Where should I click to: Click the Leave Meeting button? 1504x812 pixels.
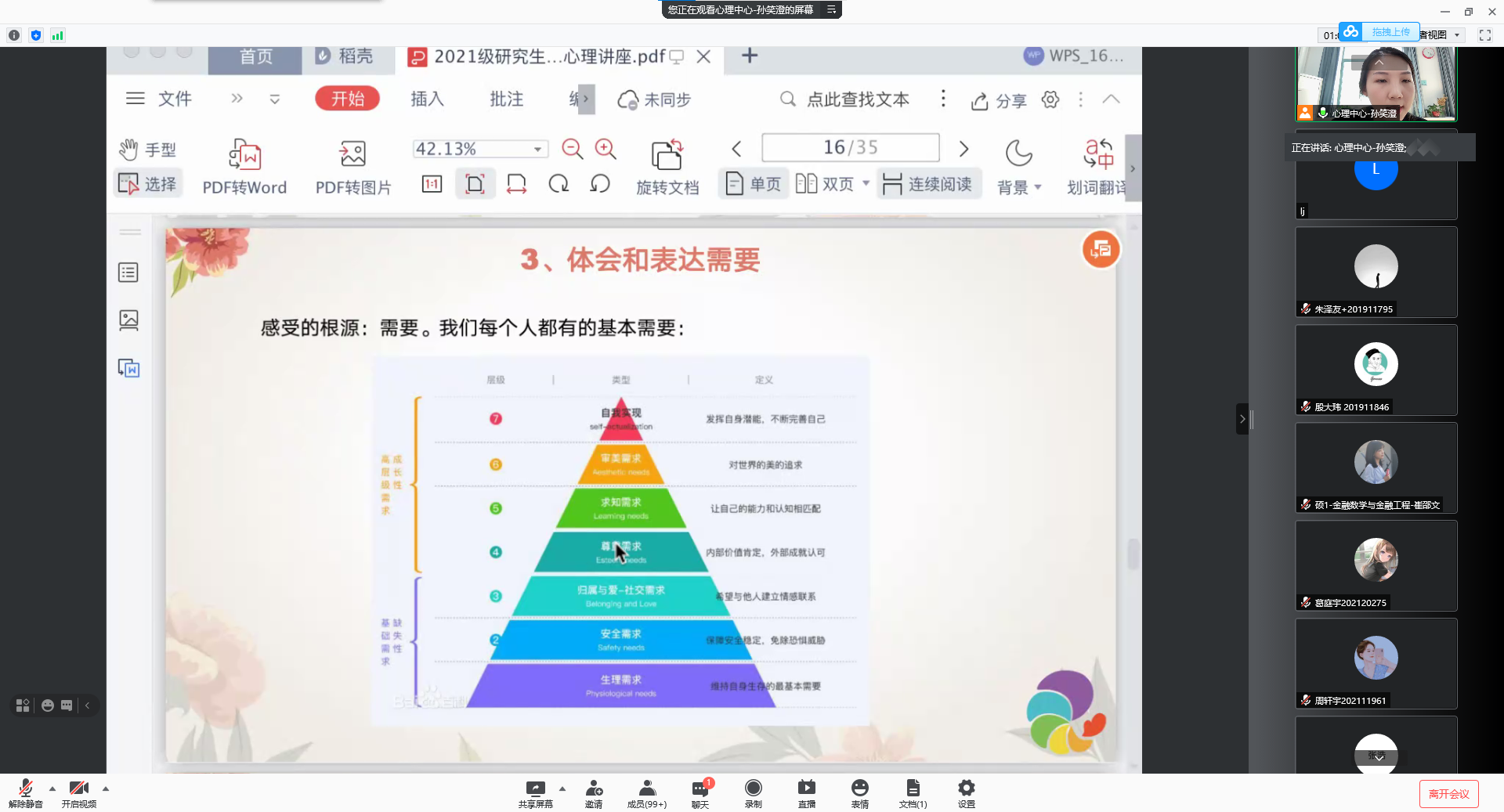pos(1448,794)
